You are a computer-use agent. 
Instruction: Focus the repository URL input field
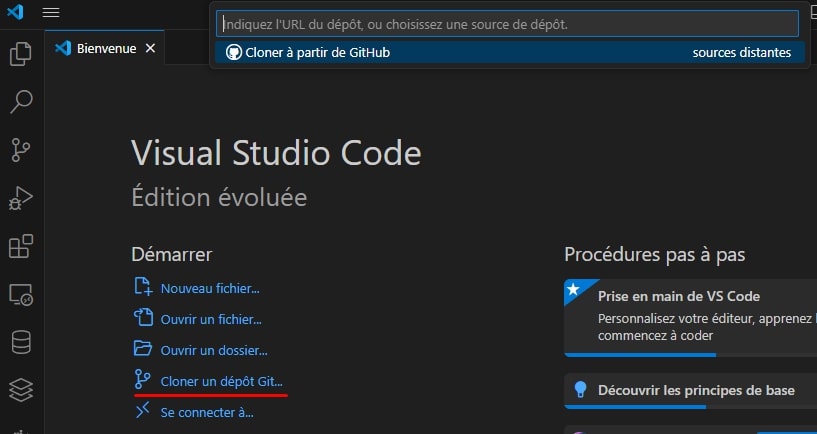(507, 24)
